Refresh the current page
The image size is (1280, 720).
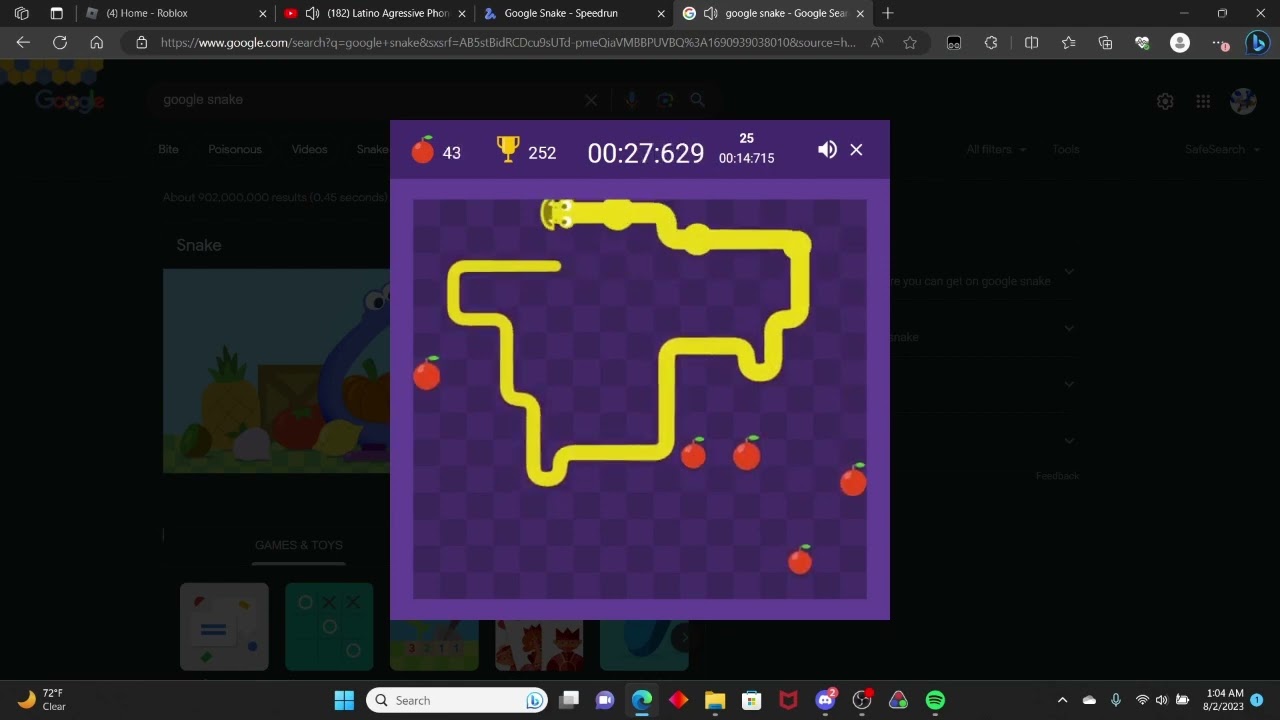pyautogui.click(x=60, y=43)
